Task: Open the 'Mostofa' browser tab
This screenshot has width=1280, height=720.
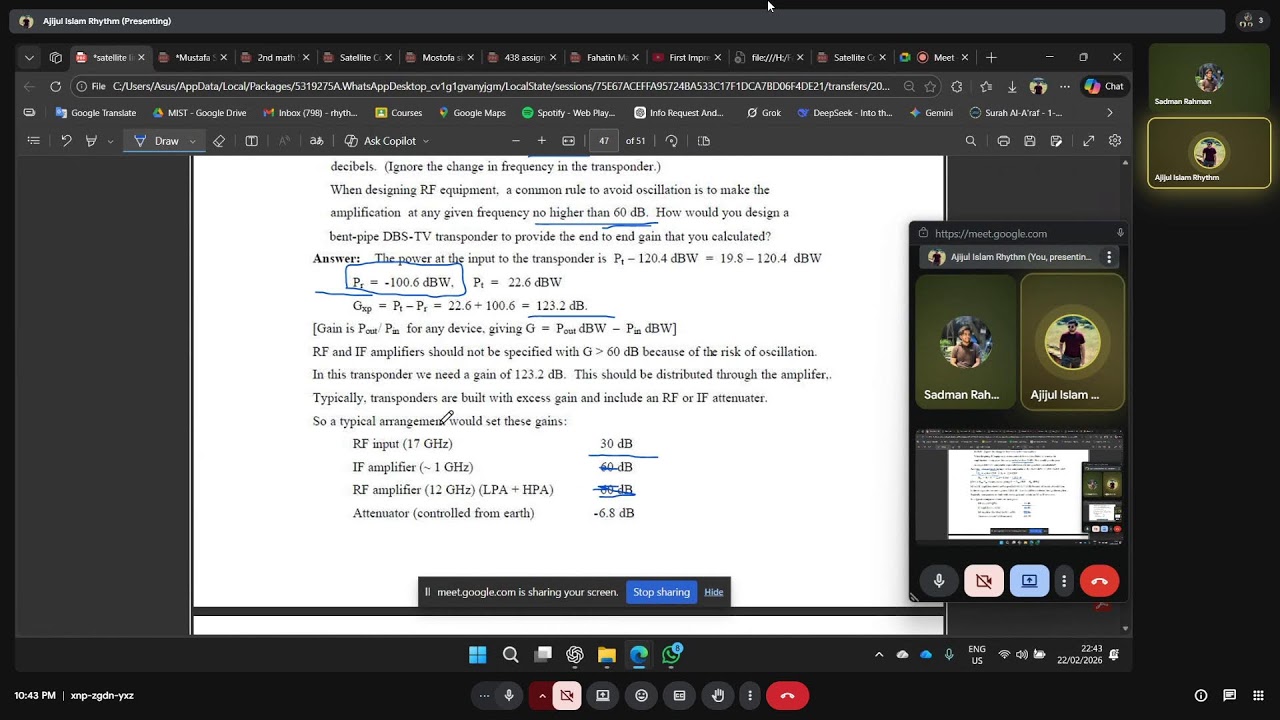Action: click(x=440, y=58)
